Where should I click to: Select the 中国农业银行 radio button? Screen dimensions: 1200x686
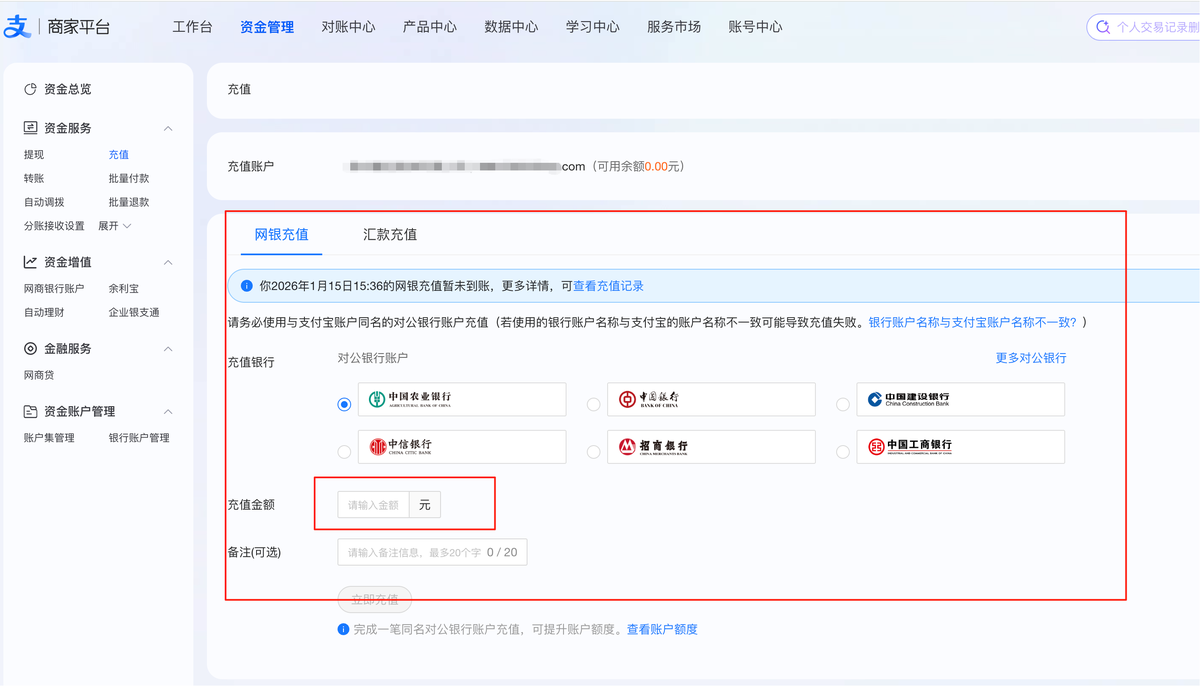click(344, 404)
